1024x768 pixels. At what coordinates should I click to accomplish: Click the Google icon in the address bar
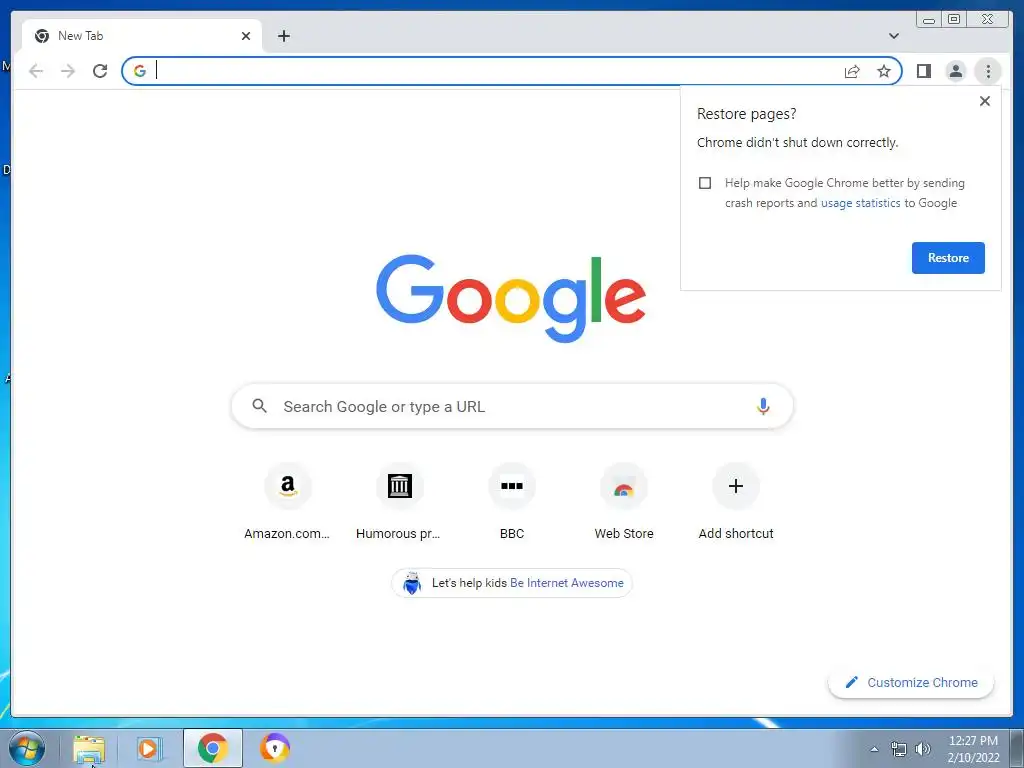pyautogui.click(x=140, y=71)
